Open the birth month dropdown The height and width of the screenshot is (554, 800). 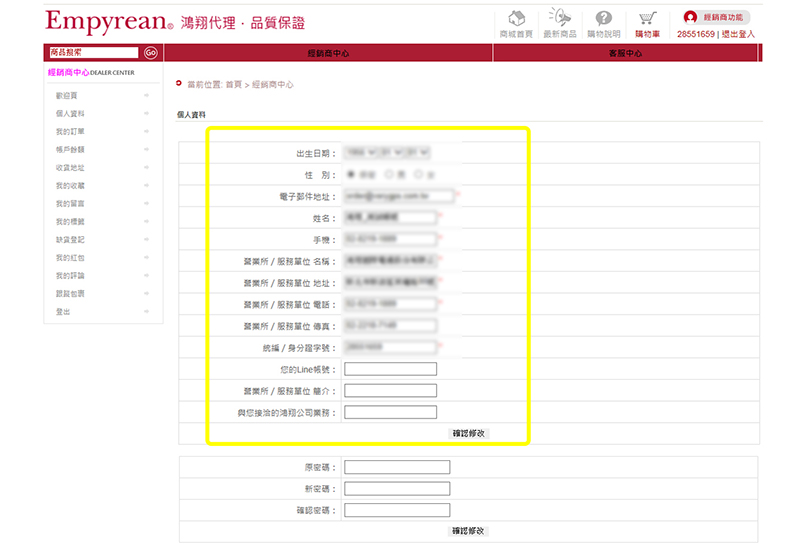[394, 153]
